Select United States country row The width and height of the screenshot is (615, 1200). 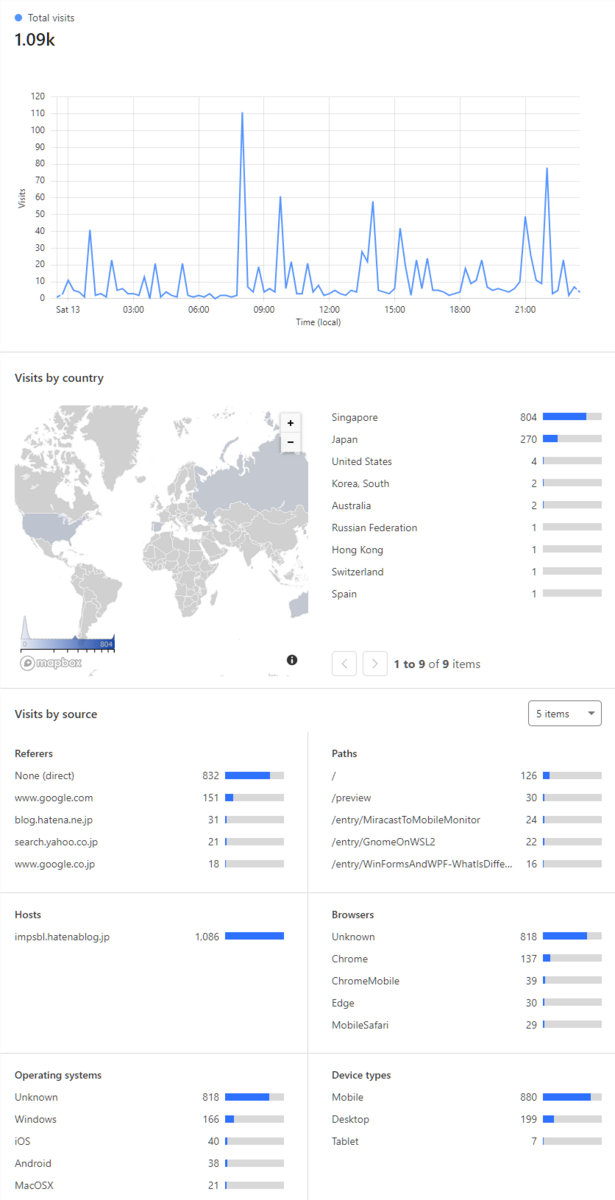[467, 461]
